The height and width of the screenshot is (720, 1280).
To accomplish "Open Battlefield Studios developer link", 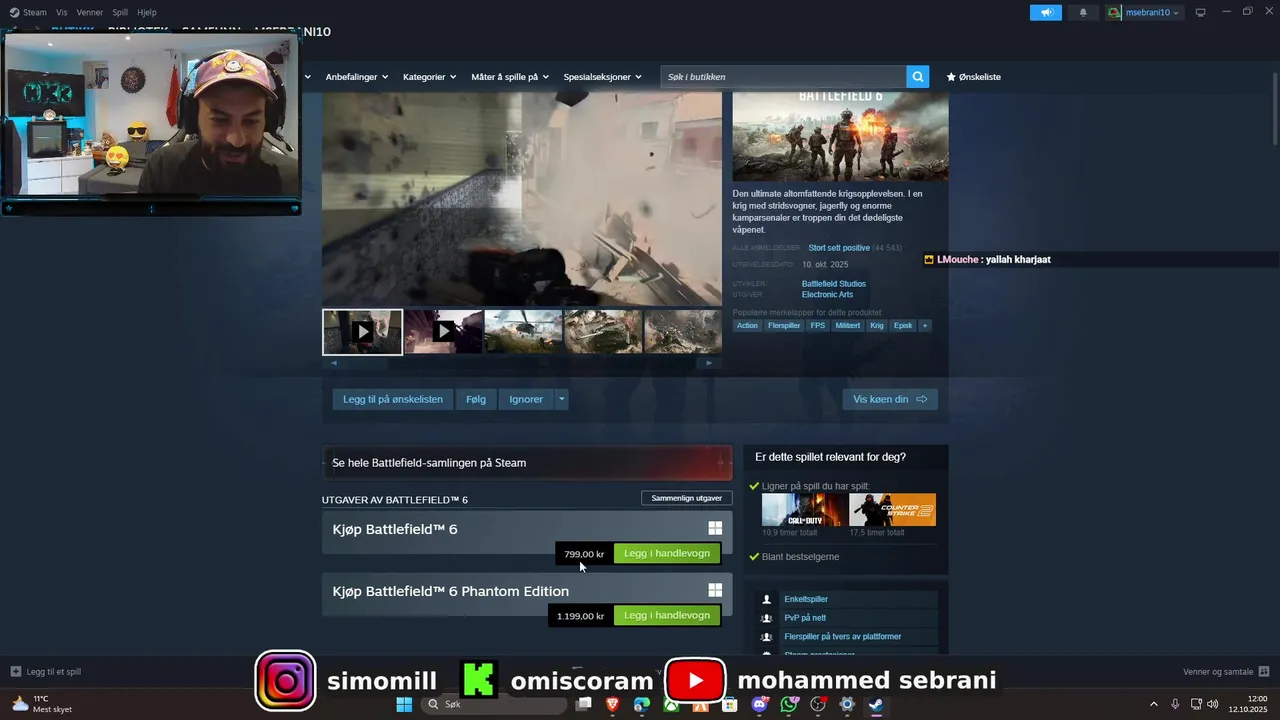I will (834, 284).
